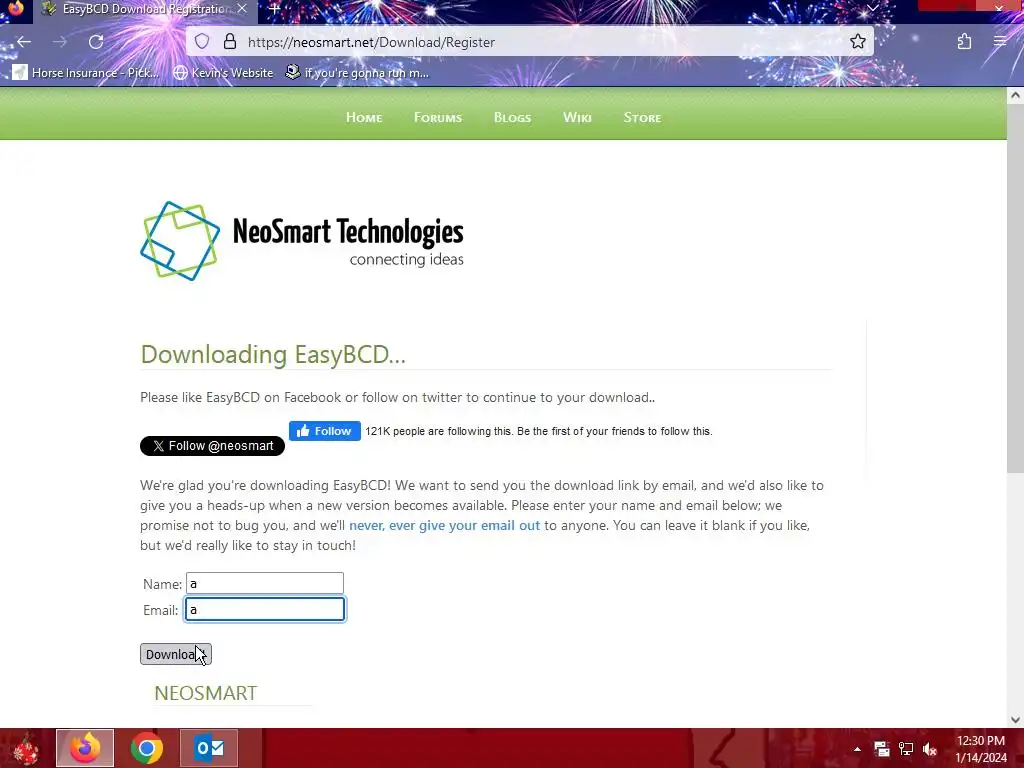The height and width of the screenshot is (768, 1024).
Task: Click the NeoSmart Technologies logo
Action: [x=302, y=241]
